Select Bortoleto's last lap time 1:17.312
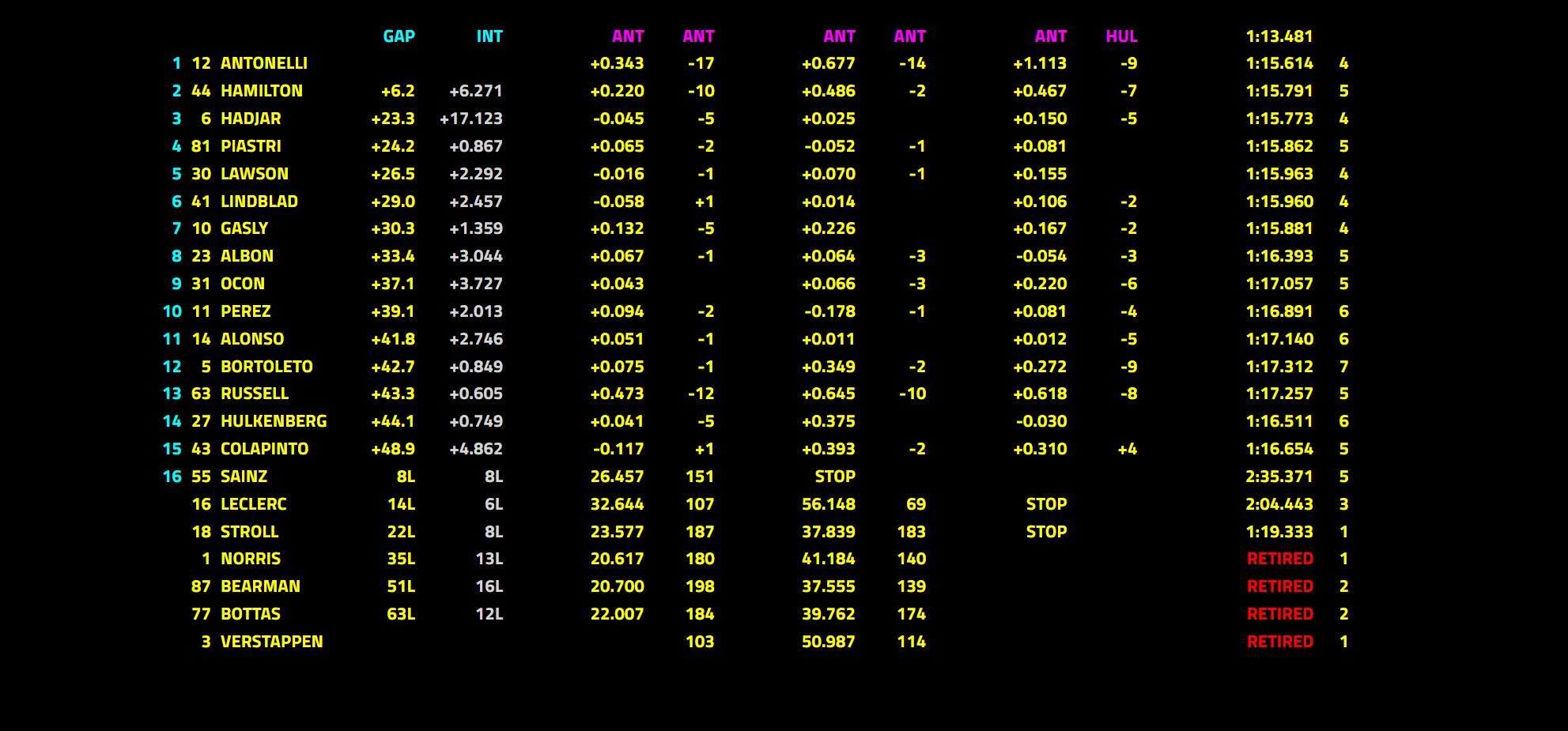The width and height of the screenshot is (1568, 731). [x=1279, y=367]
